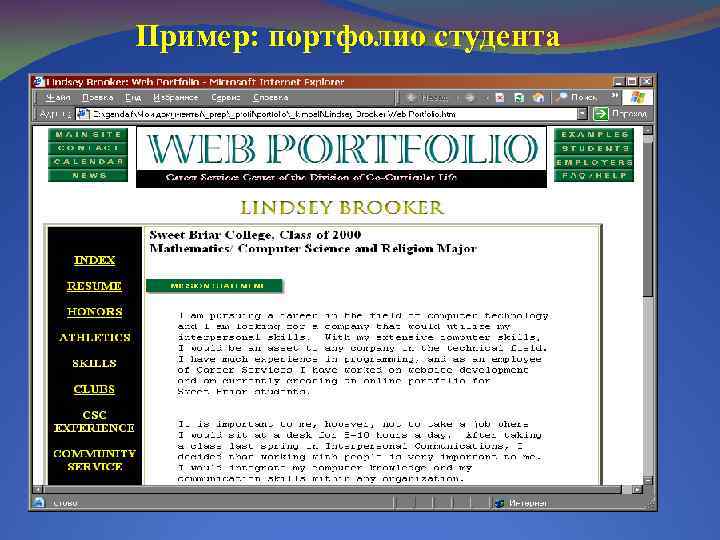The height and width of the screenshot is (540, 720).
Task: Click the page icon in address bar
Action: pyautogui.click(x=82, y=114)
